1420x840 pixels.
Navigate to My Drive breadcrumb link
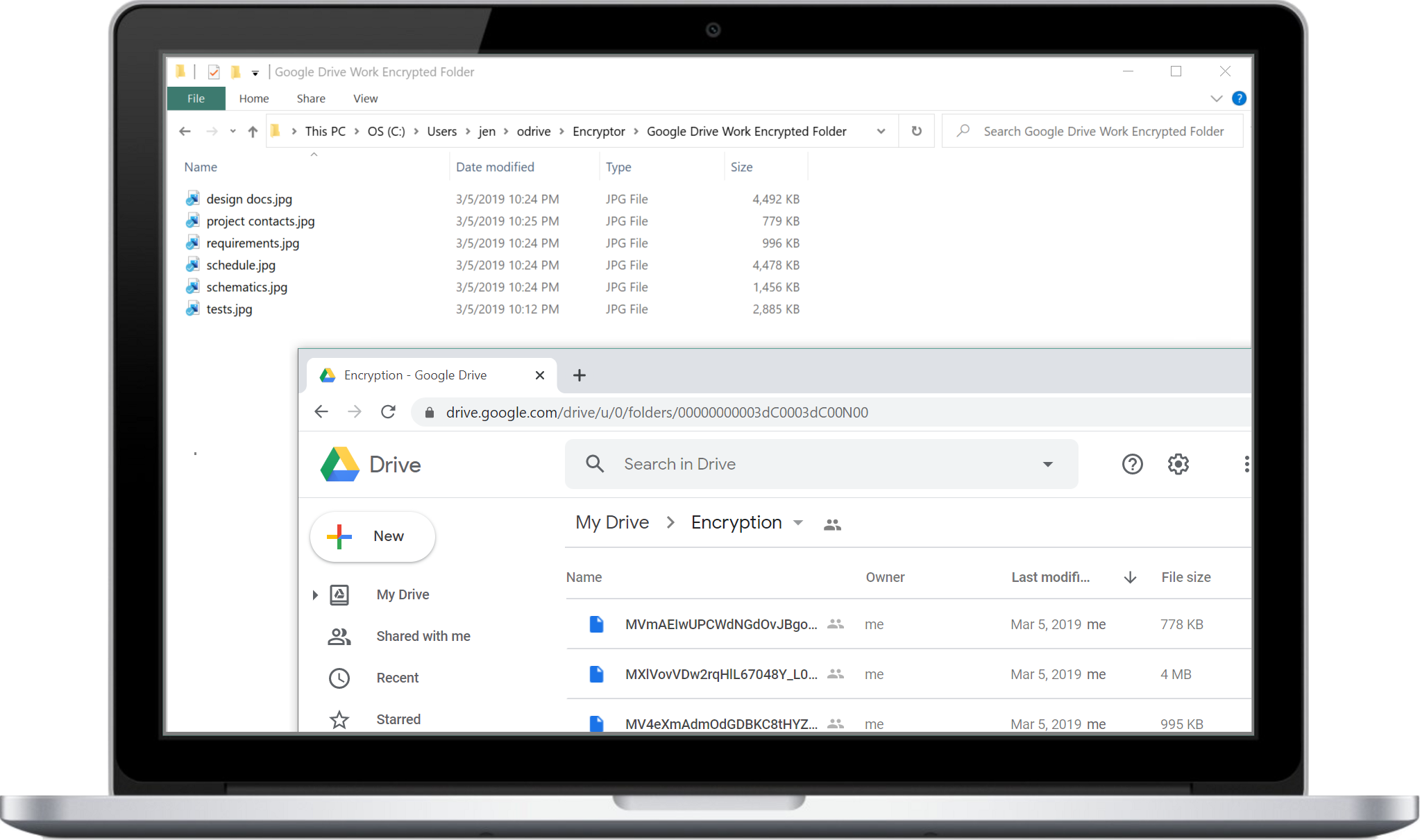(x=612, y=522)
